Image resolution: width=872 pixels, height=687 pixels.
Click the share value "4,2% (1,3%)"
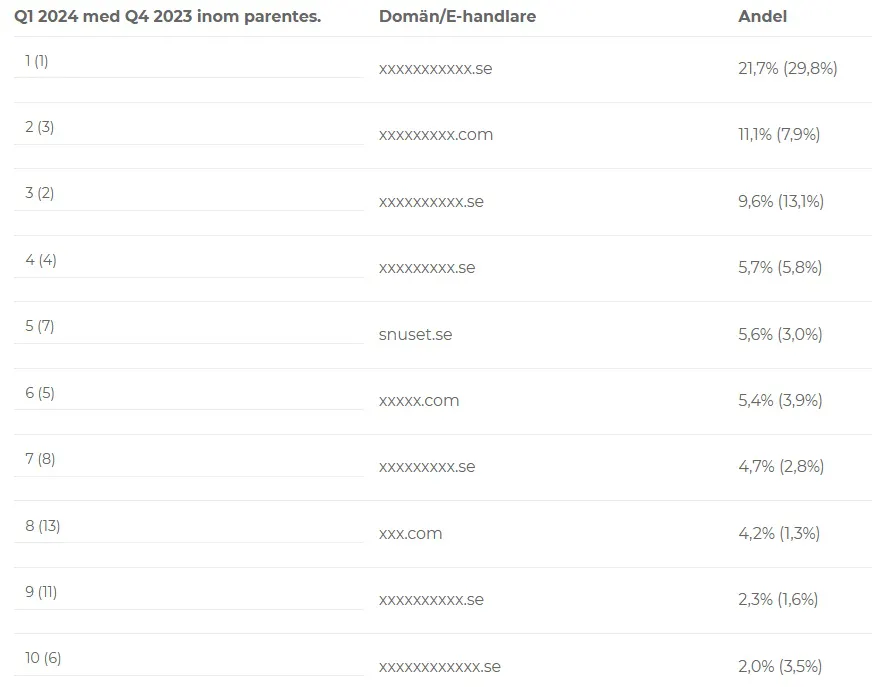[x=778, y=533]
